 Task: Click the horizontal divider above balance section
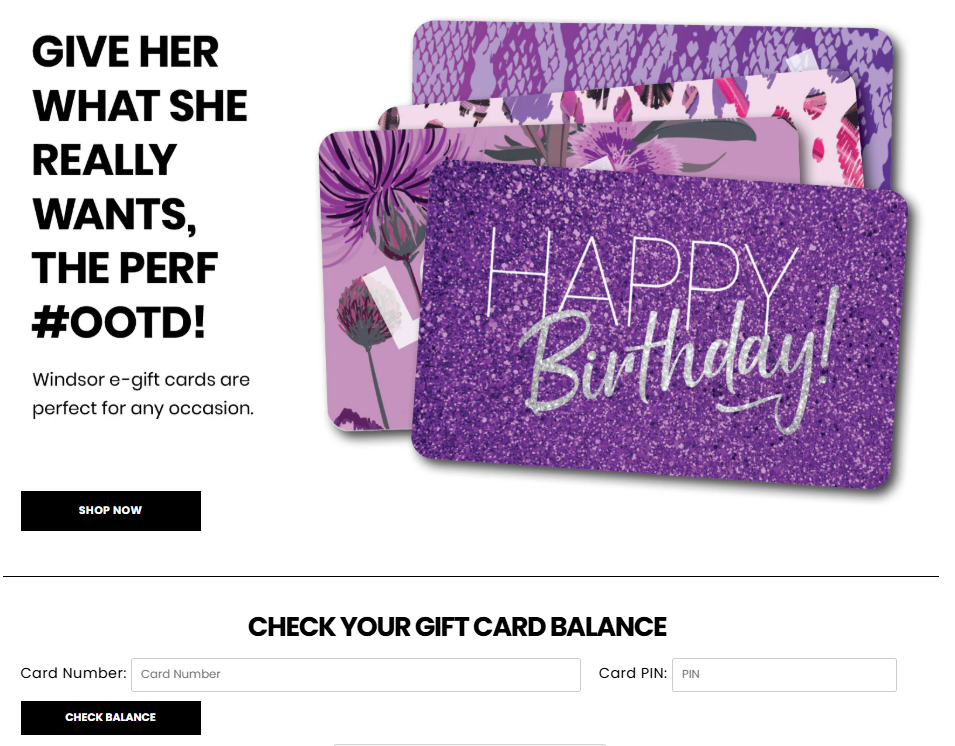tap(470, 577)
